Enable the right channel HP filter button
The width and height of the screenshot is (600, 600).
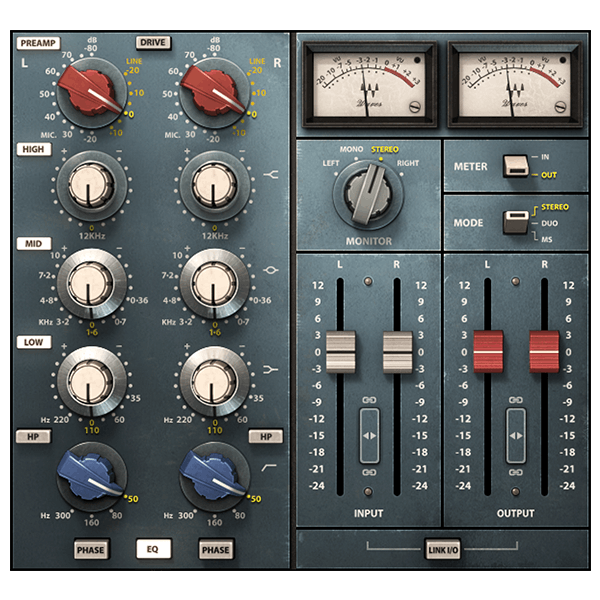pyautogui.click(x=266, y=436)
